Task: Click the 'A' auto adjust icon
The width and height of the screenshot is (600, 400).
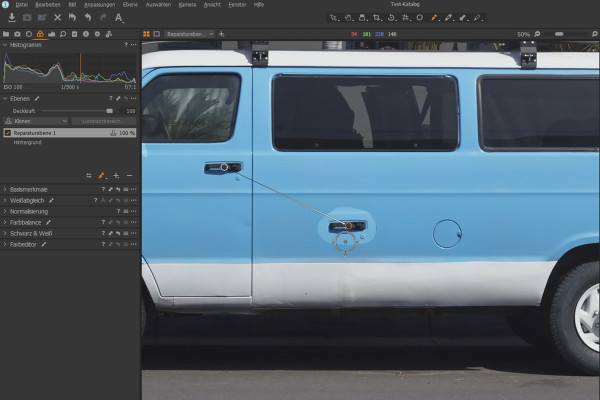Action: [x=119, y=18]
